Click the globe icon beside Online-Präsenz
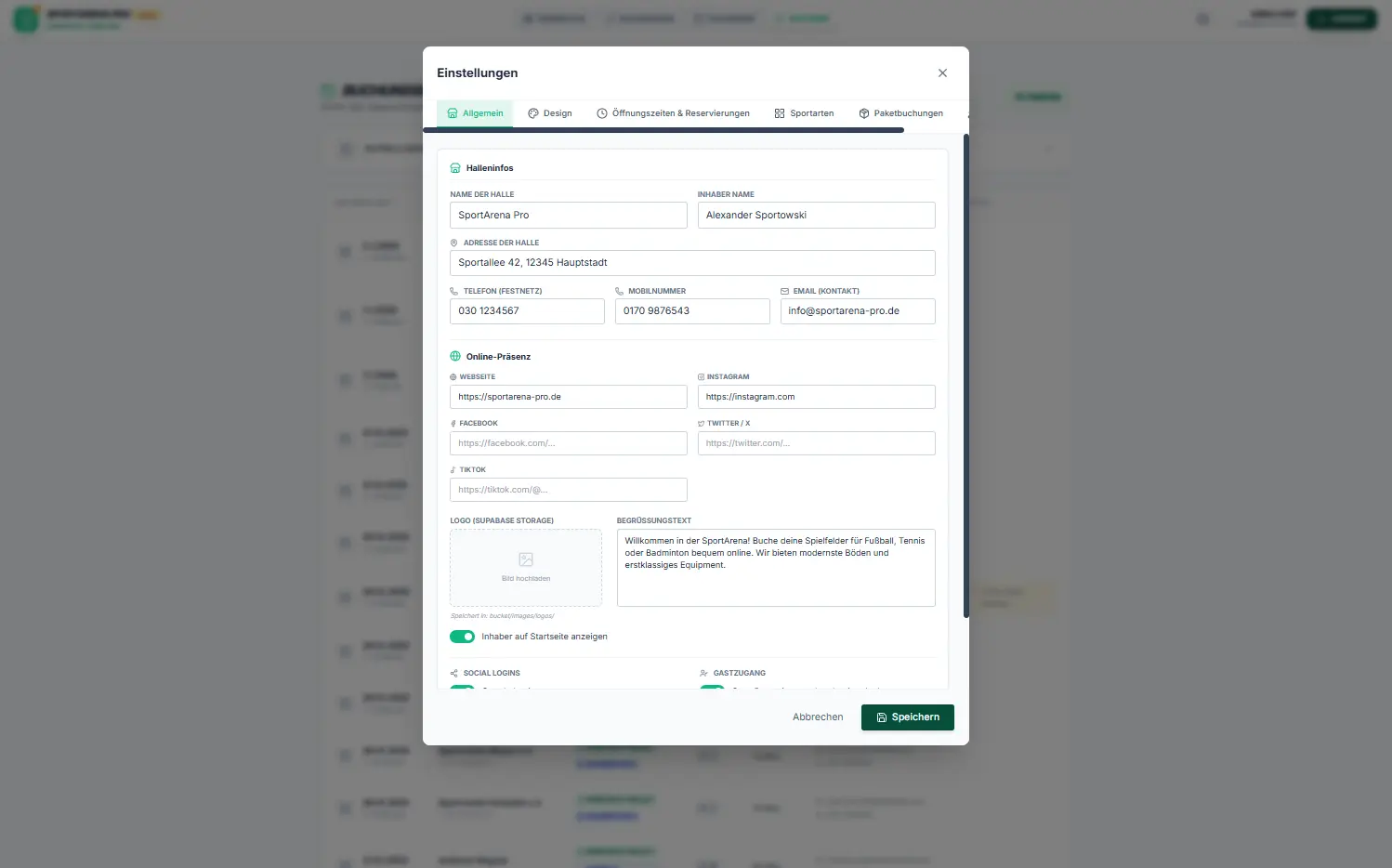1392x868 pixels. pos(455,356)
